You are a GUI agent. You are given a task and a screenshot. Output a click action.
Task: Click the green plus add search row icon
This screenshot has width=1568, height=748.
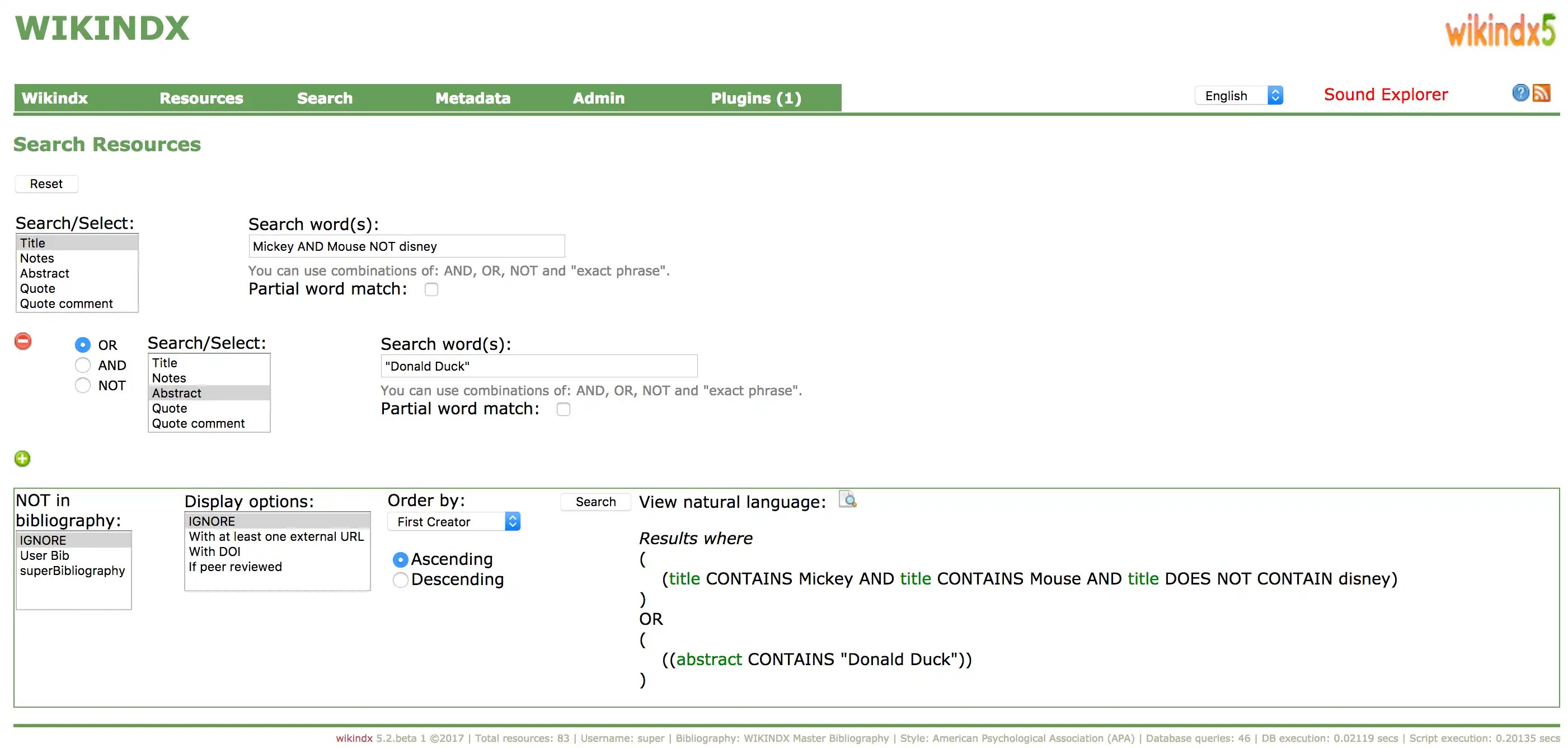(x=22, y=459)
